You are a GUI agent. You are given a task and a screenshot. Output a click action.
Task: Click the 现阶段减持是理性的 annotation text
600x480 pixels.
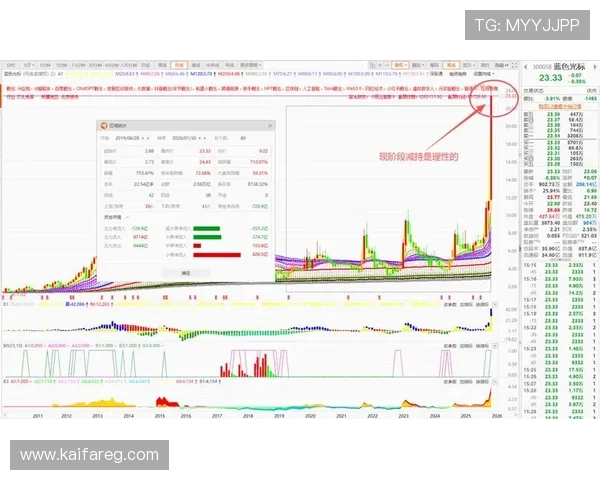coord(418,156)
